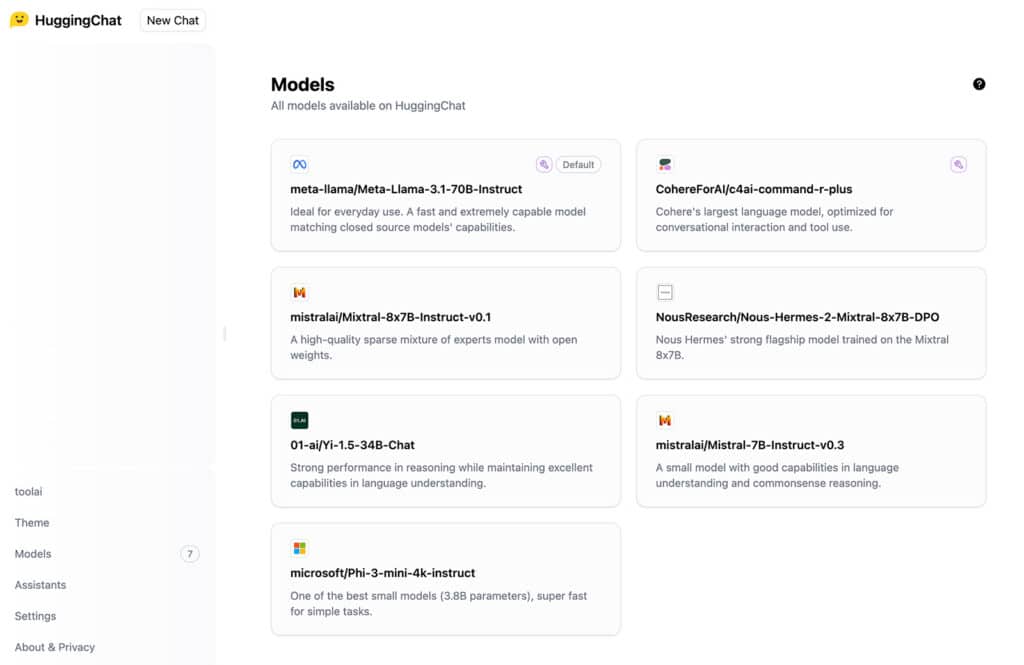Click the "Strong performance in reasoning" description
The image size is (1024, 665).
(441, 476)
